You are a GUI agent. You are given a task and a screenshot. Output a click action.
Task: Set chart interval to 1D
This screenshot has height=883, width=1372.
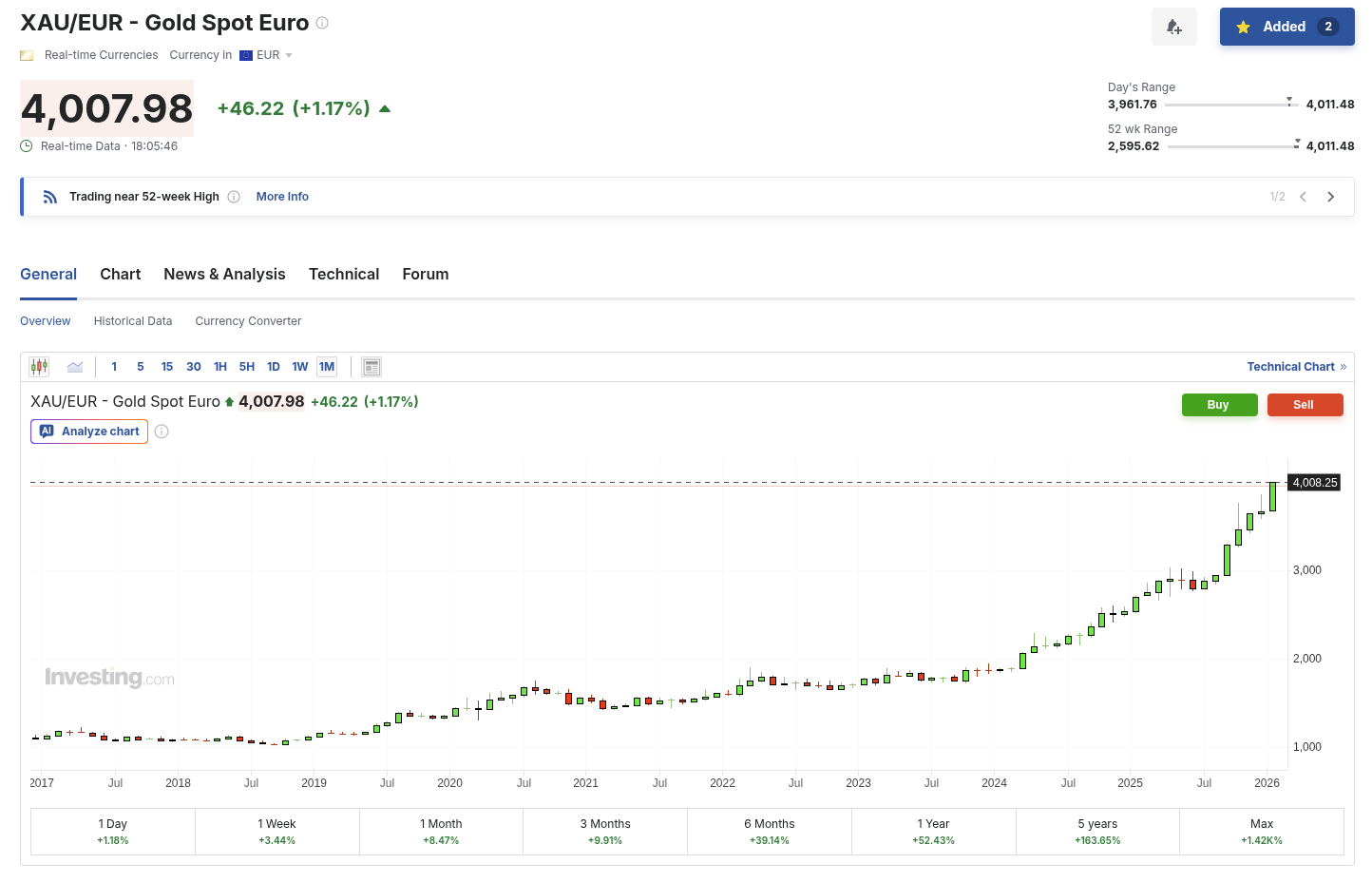[274, 367]
